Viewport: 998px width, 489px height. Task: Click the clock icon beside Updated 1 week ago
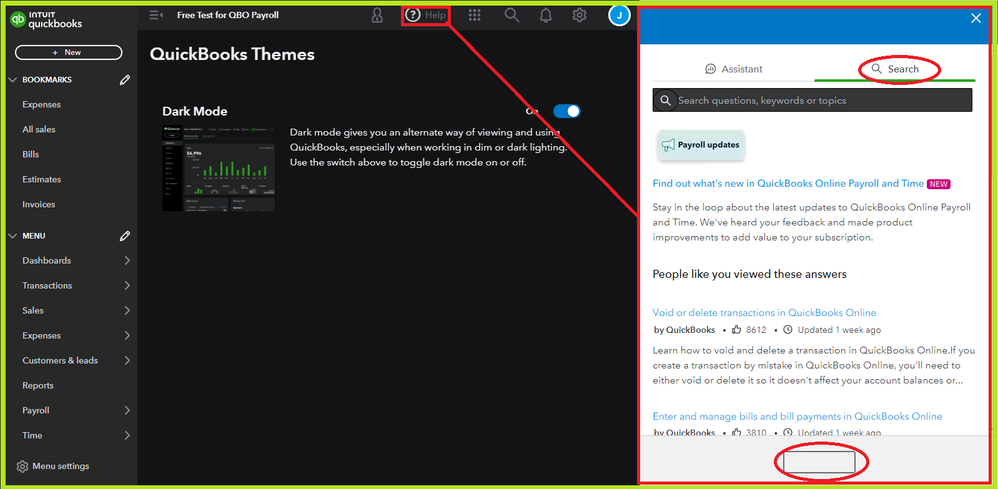click(x=787, y=330)
